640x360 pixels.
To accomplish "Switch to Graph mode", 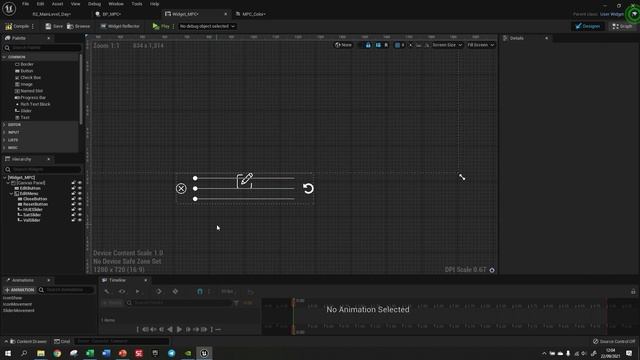I will pyautogui.click(x=622, y=26).
